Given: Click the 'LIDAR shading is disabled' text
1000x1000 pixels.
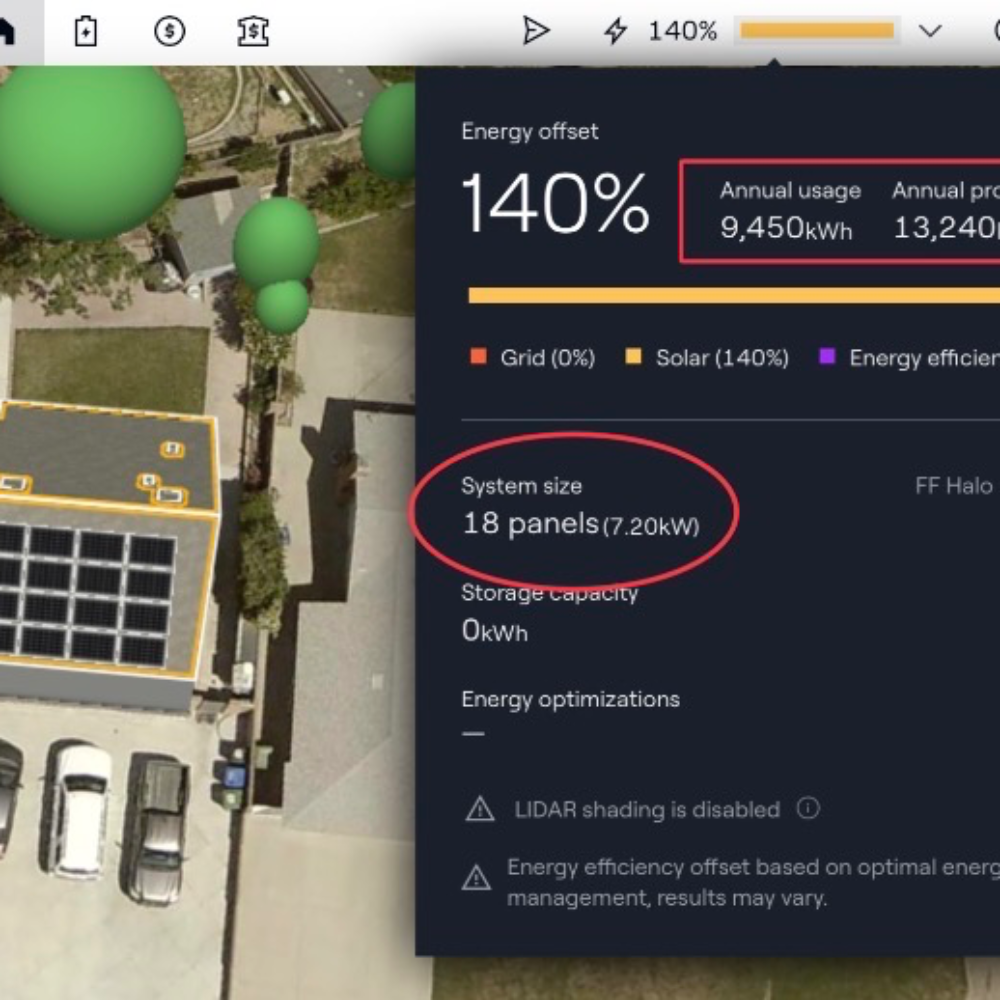Looking at the screenshot, I should click(647, 809).
